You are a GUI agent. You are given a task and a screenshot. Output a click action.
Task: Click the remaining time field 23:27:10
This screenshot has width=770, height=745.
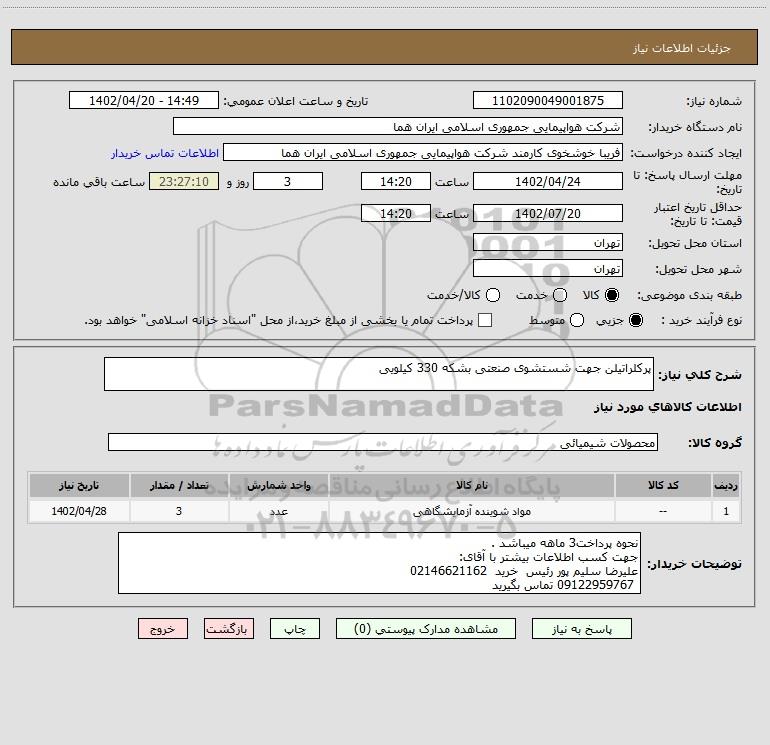[184, 181]
